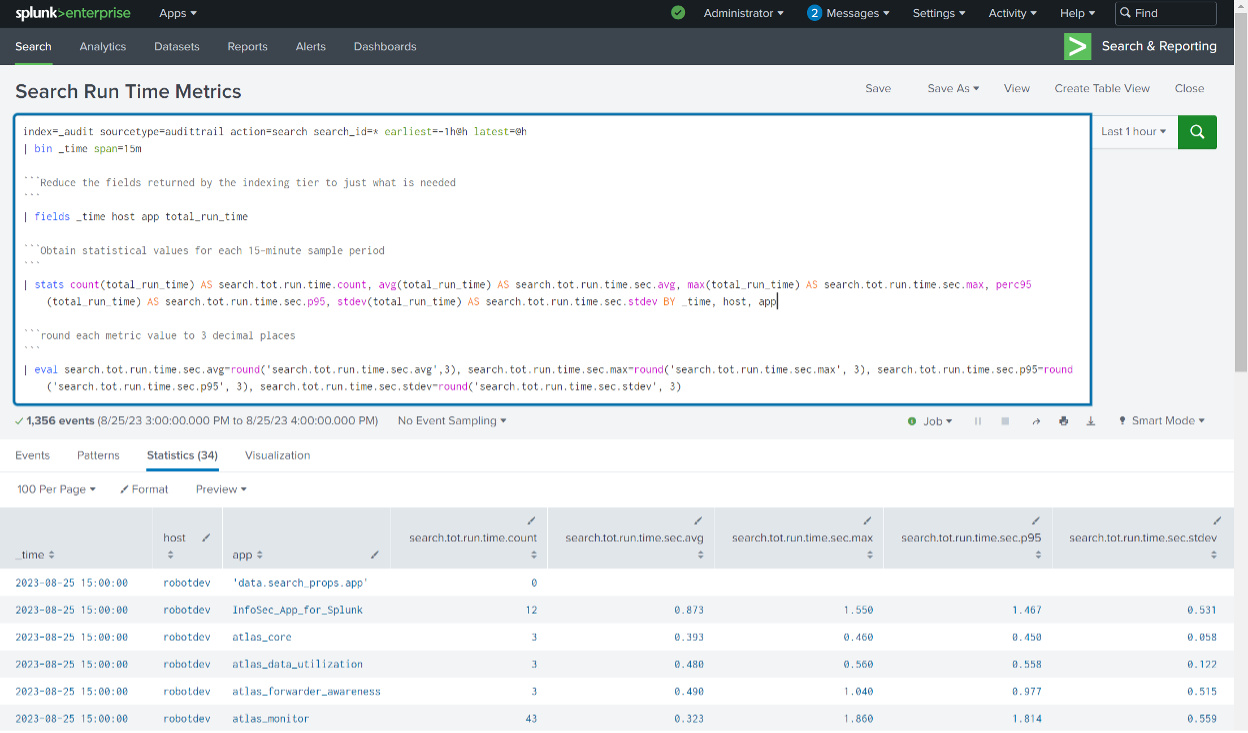Expand the Activity menu
The width and height of the screenshot is (1248, 733).
(x=1012, y=13)
